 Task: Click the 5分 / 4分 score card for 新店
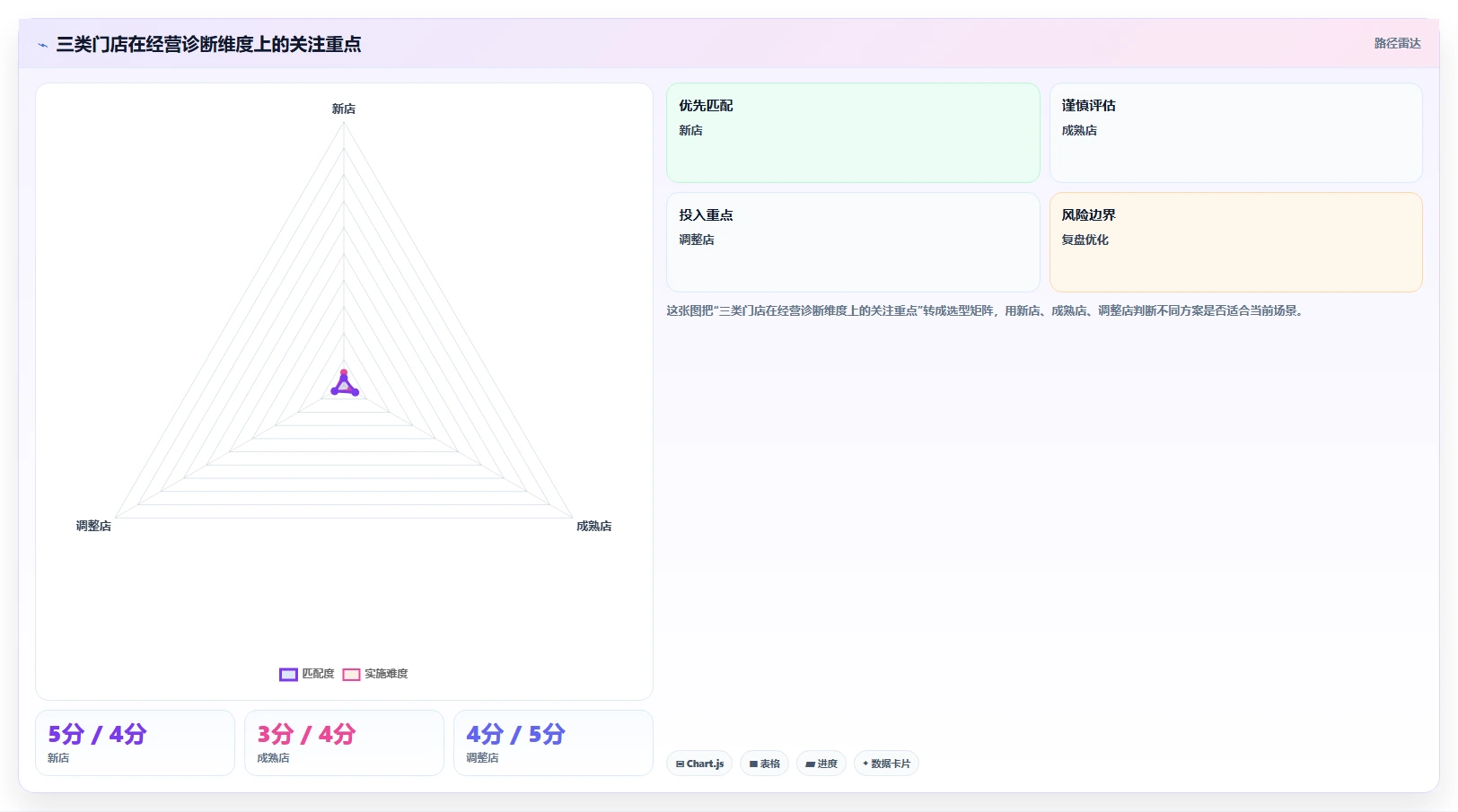click(135, 743)
